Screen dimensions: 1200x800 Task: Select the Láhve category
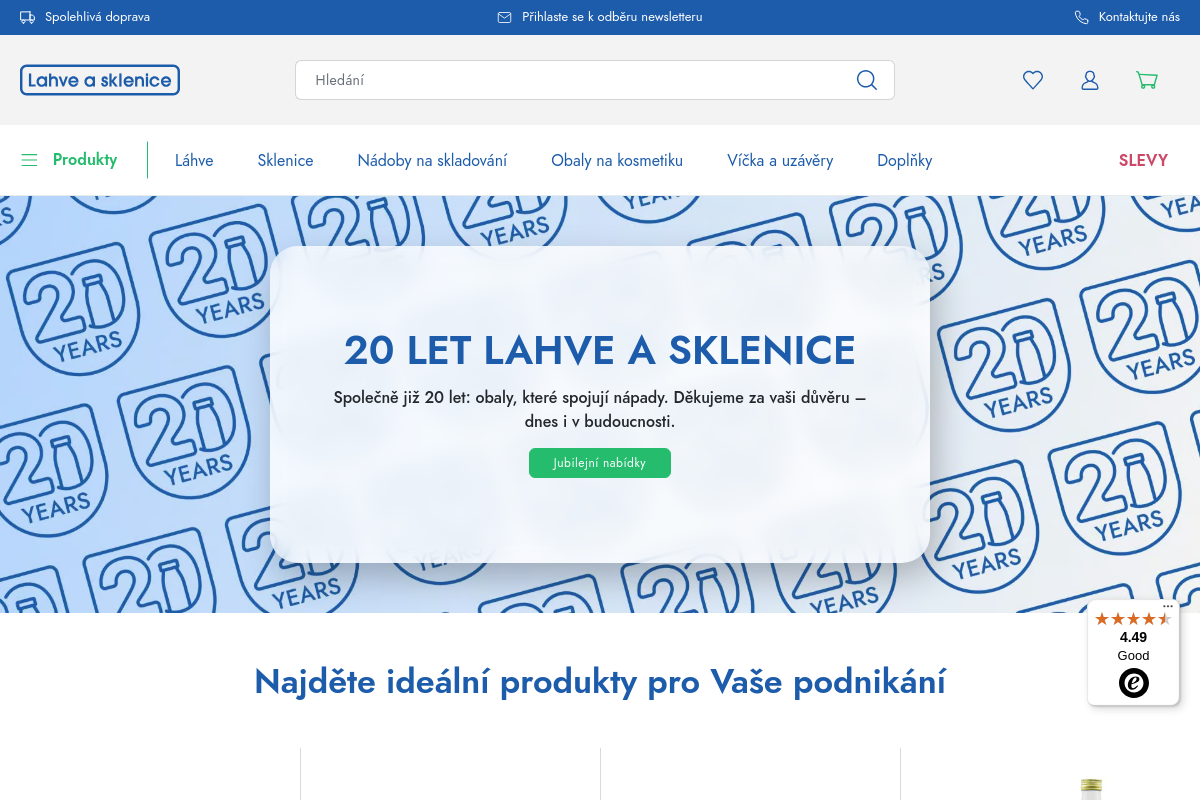tap(194, 160)
